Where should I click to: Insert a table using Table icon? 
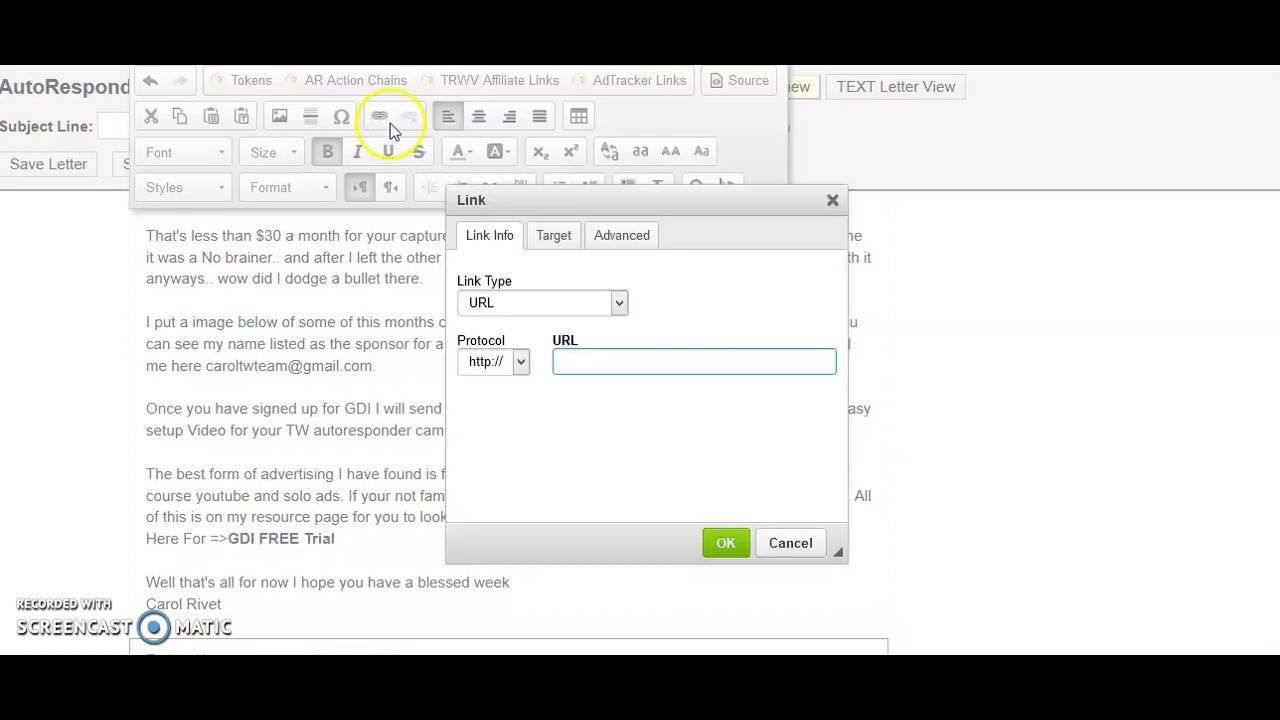click(x=579, y=116)
